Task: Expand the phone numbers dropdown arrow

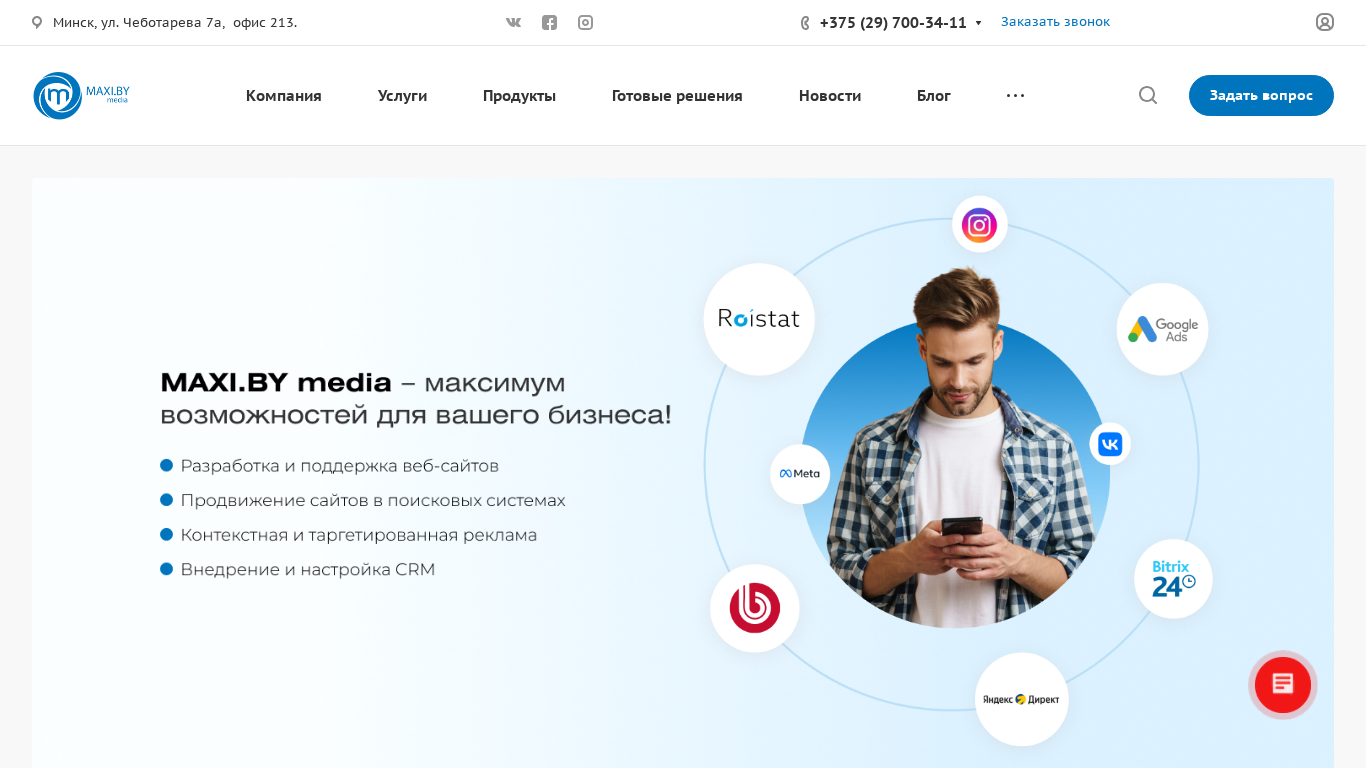Action: pos(978,23)
